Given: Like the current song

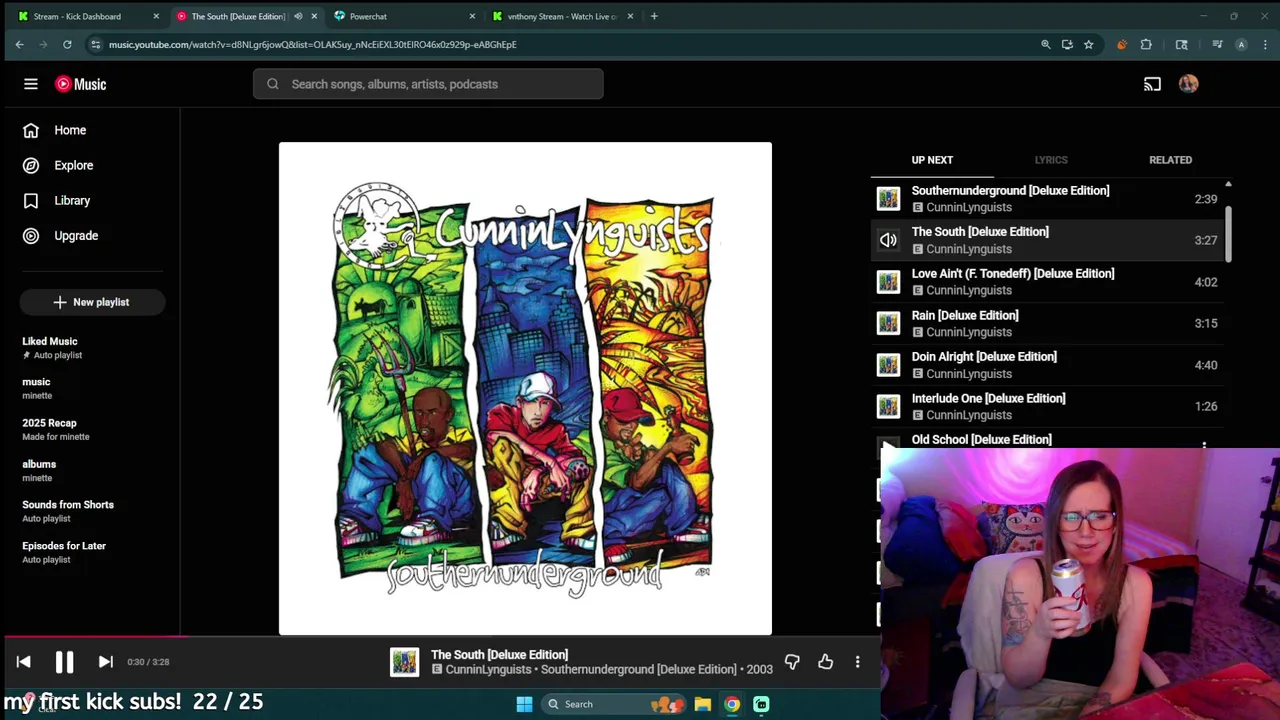Looking at the screenshot, I should click(825, 662).
